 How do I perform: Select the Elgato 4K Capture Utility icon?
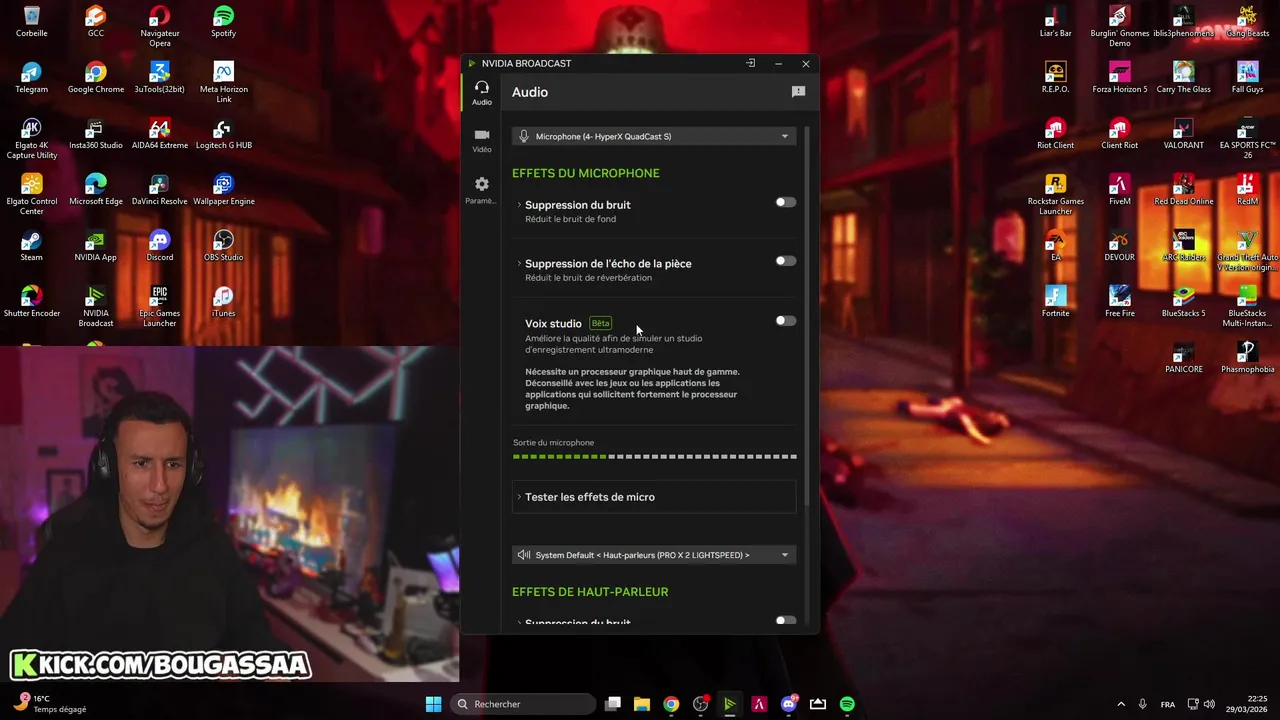(x=32, y=139)
